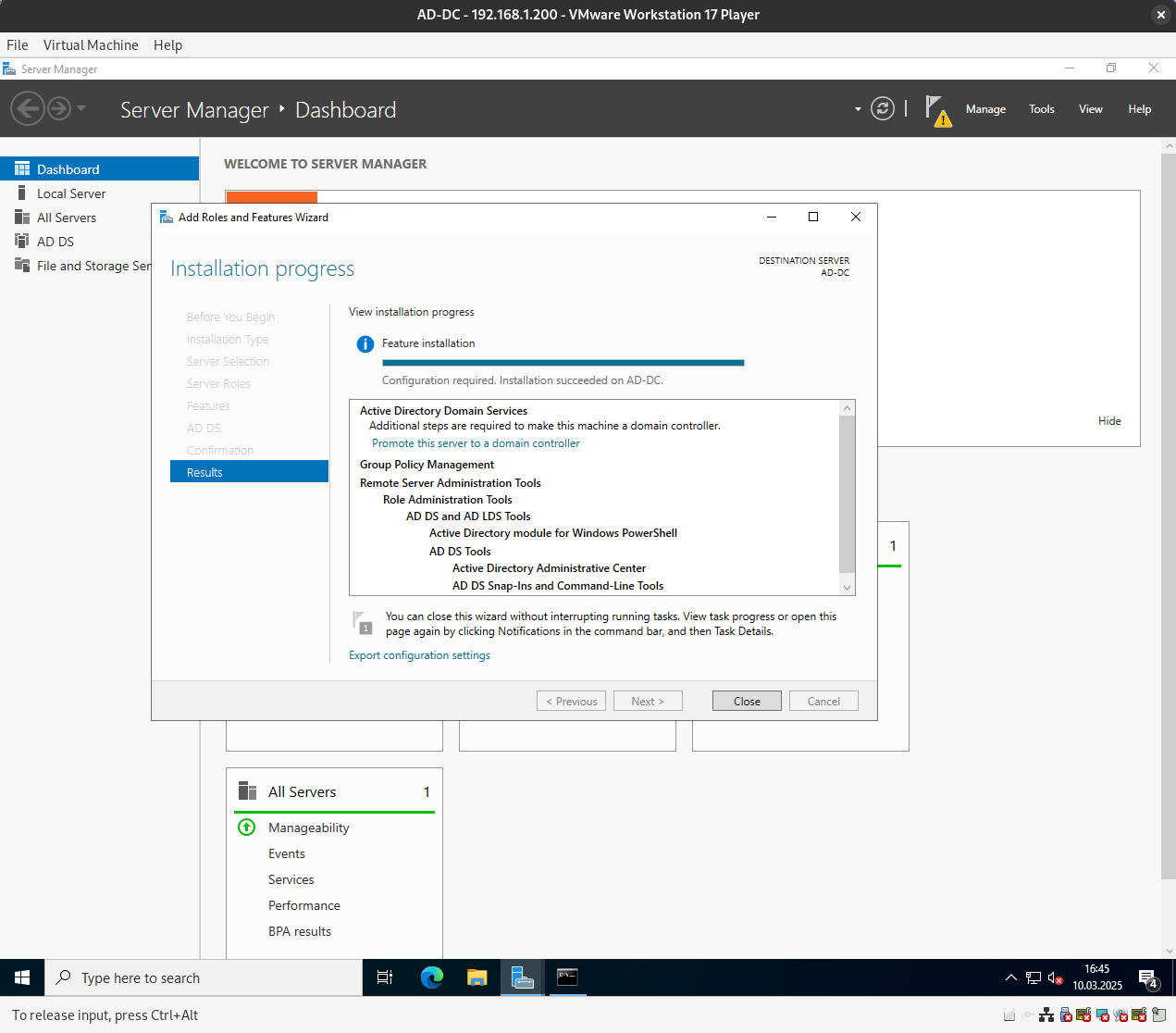Open dropdown arrow left of refresh icon
Viewport: 1176px width, 1033px height.
pos(858,109)
